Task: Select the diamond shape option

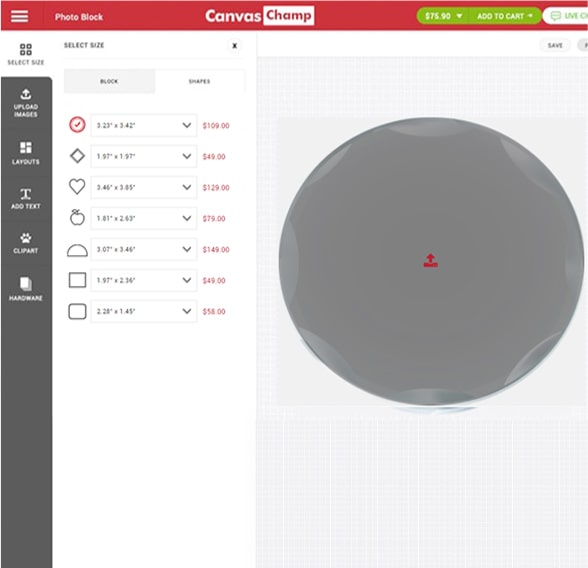Action: click(77, 156)
